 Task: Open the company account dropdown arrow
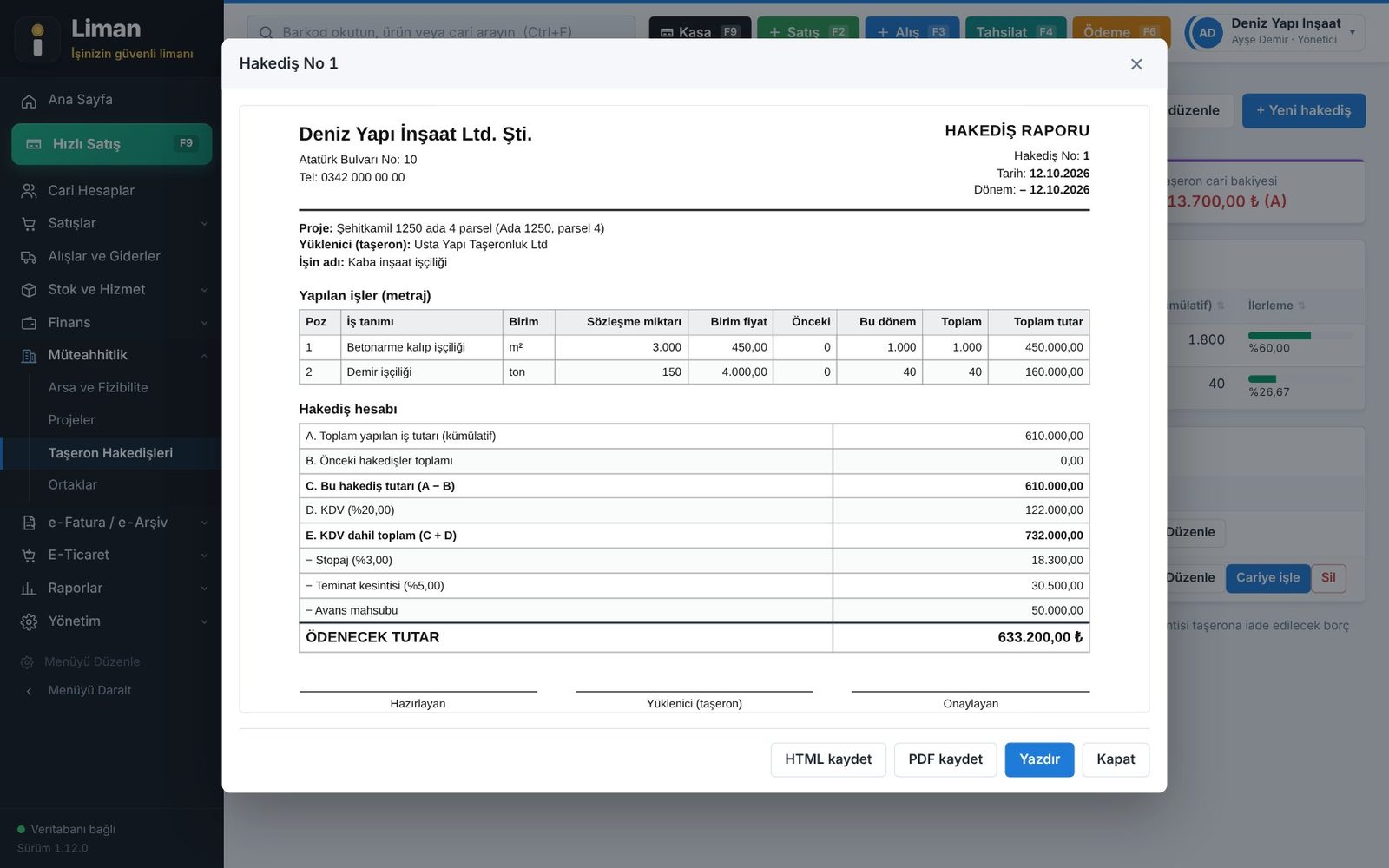[x=1352, y=32]
